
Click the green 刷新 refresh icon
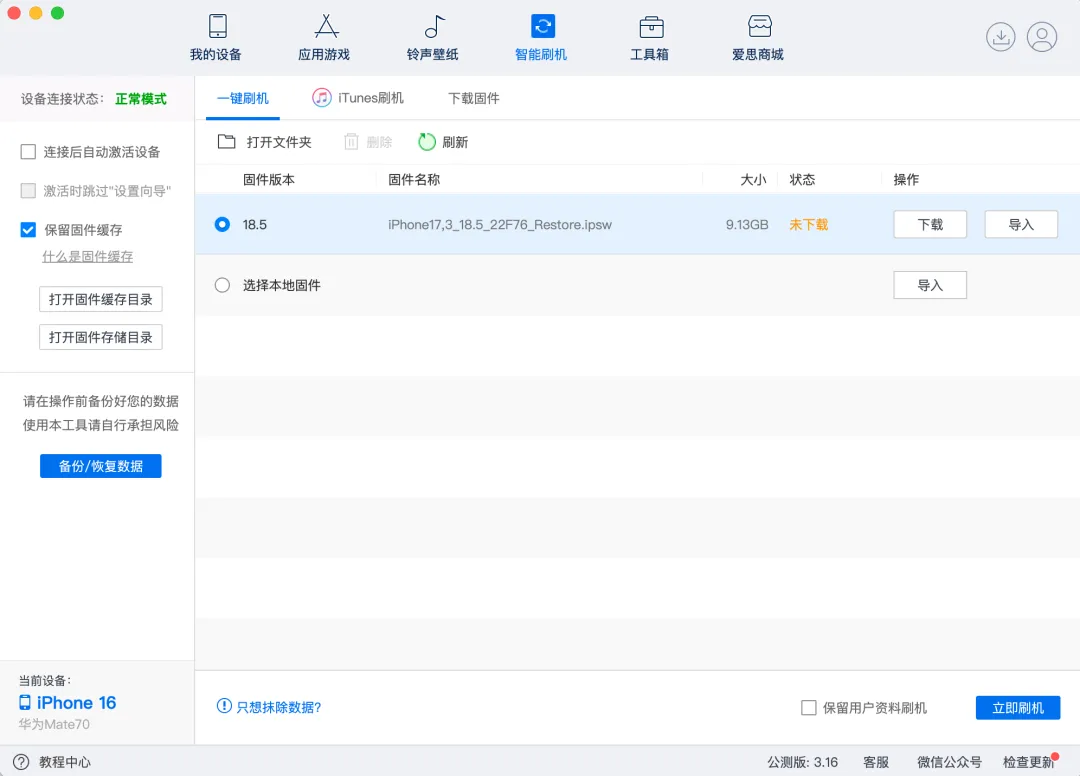427,142
